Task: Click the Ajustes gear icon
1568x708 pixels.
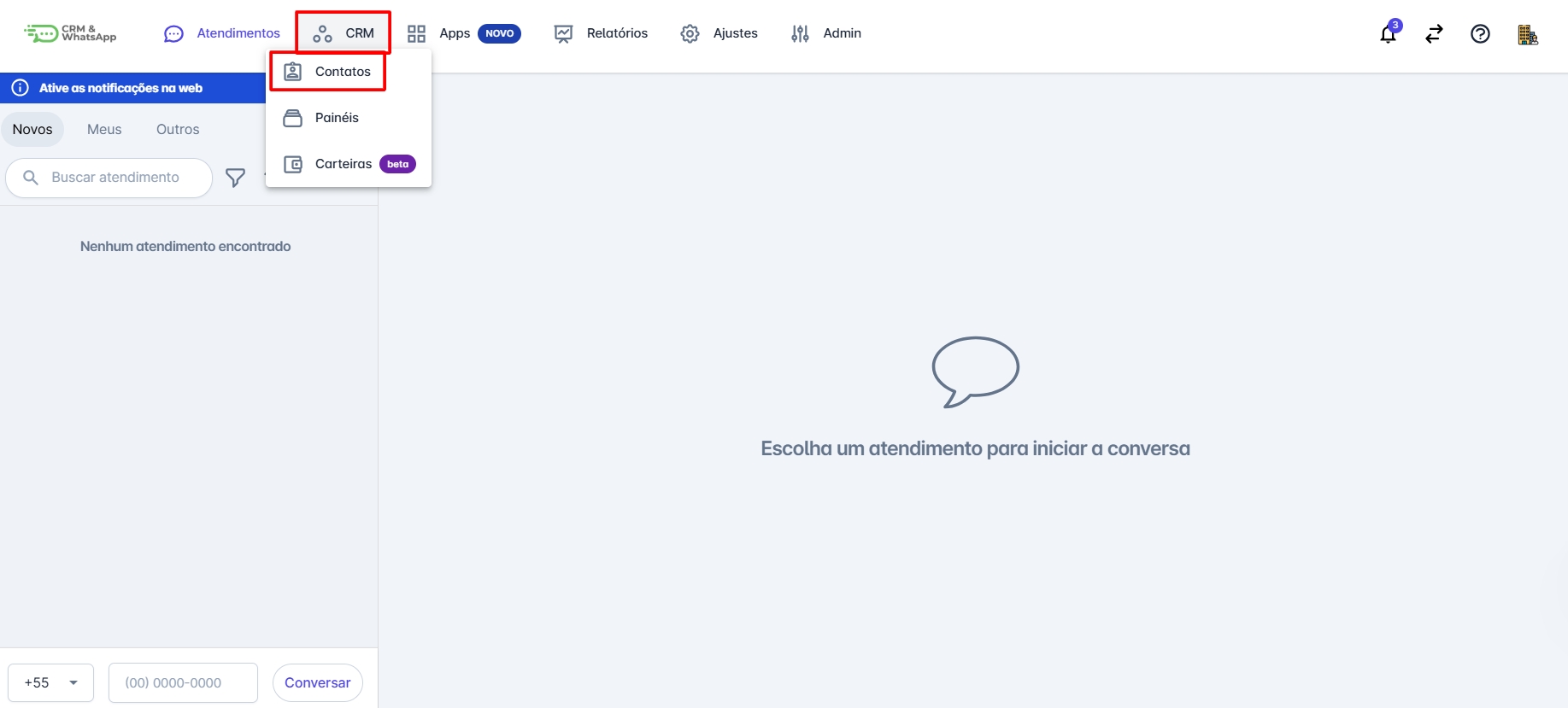Action: [x=690, y=33]
